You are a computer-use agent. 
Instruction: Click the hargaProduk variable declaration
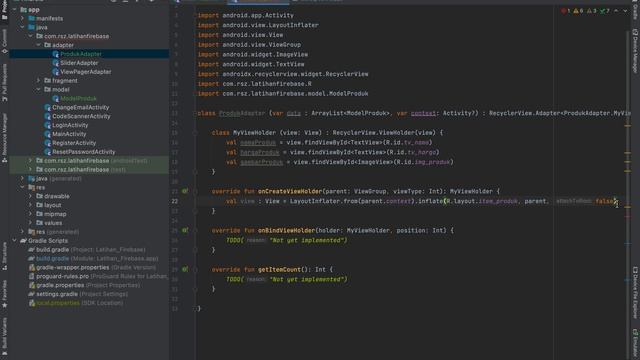260,152
